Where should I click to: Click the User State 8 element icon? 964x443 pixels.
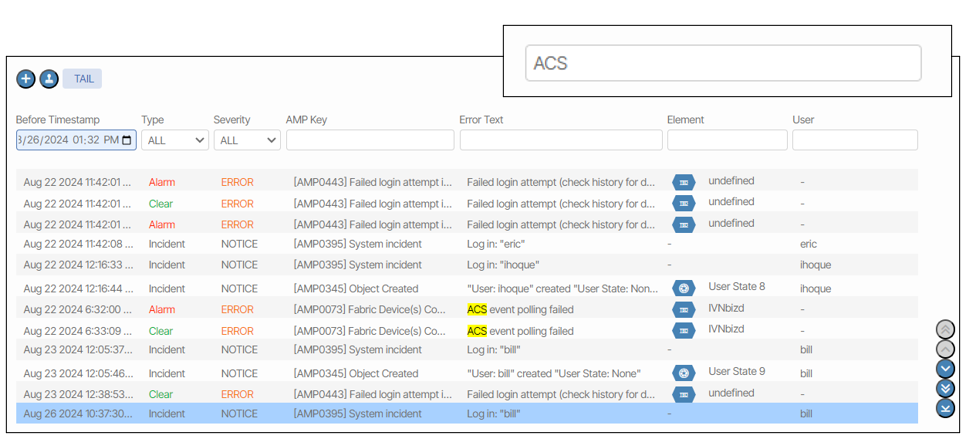pos(684,289)
